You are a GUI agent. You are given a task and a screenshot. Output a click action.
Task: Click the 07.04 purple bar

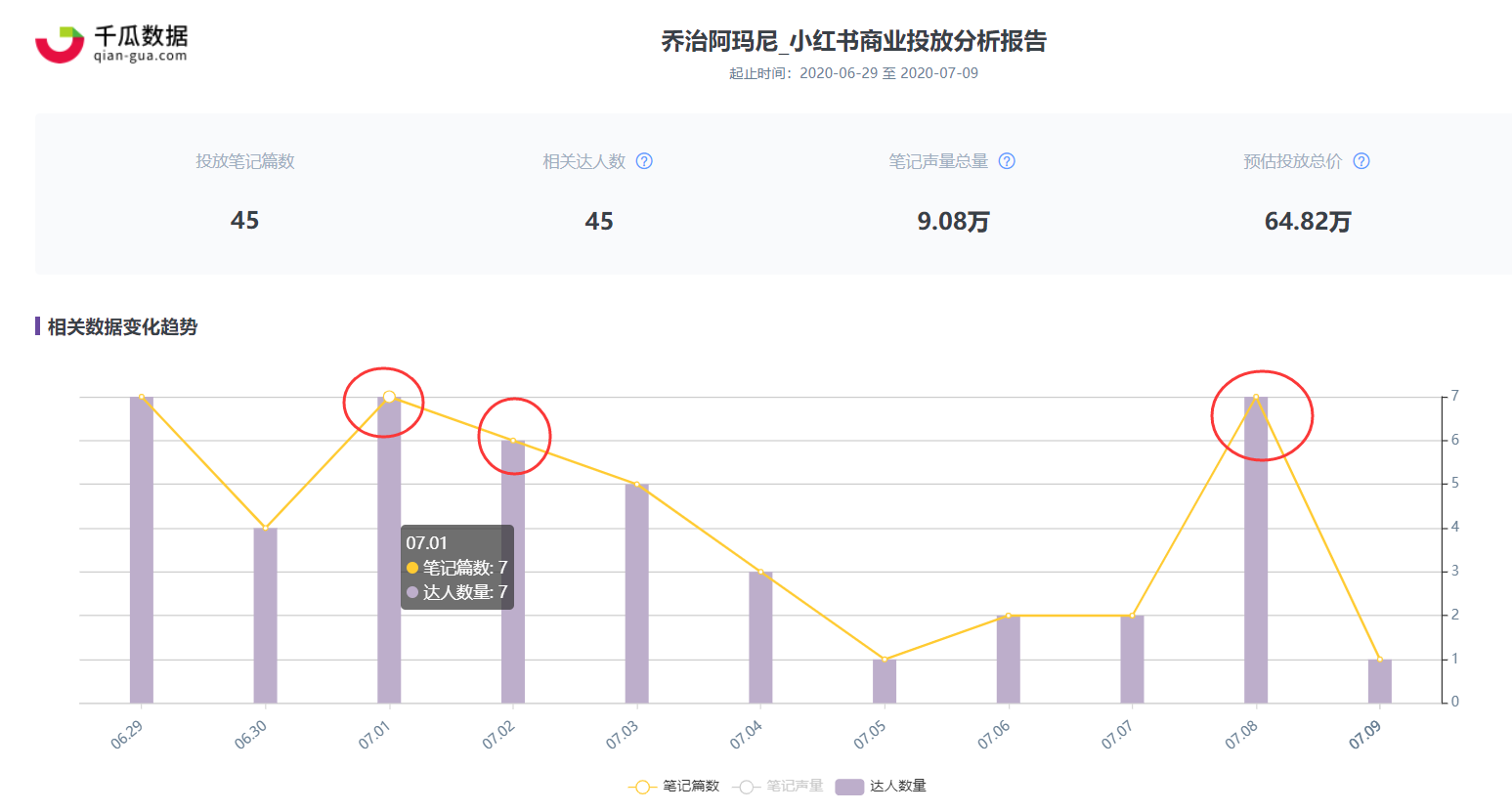tap(760, 638)
